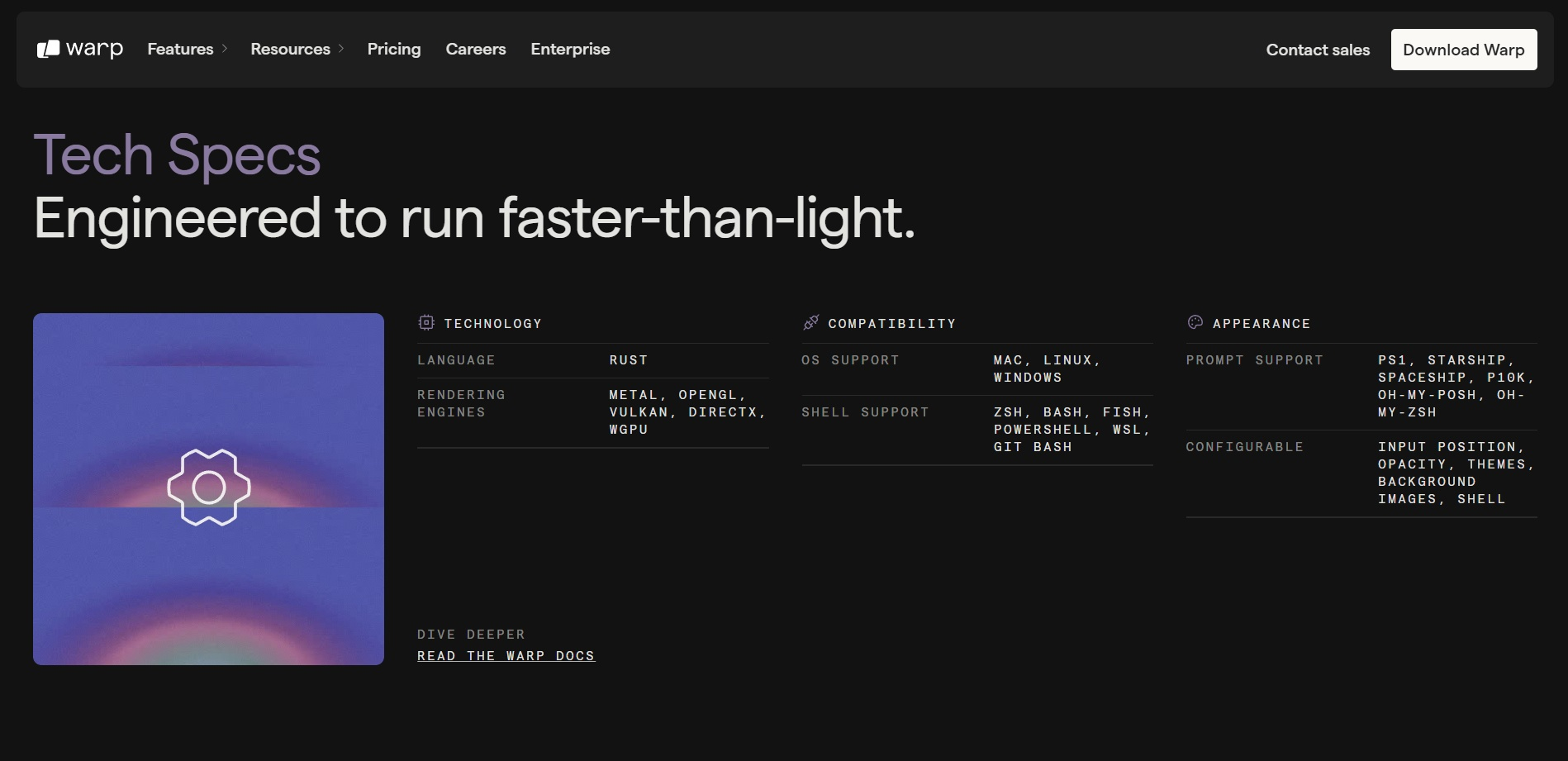Click the warp wordmark text
This screenshot has width=1568, height=761.
point(94,50)
